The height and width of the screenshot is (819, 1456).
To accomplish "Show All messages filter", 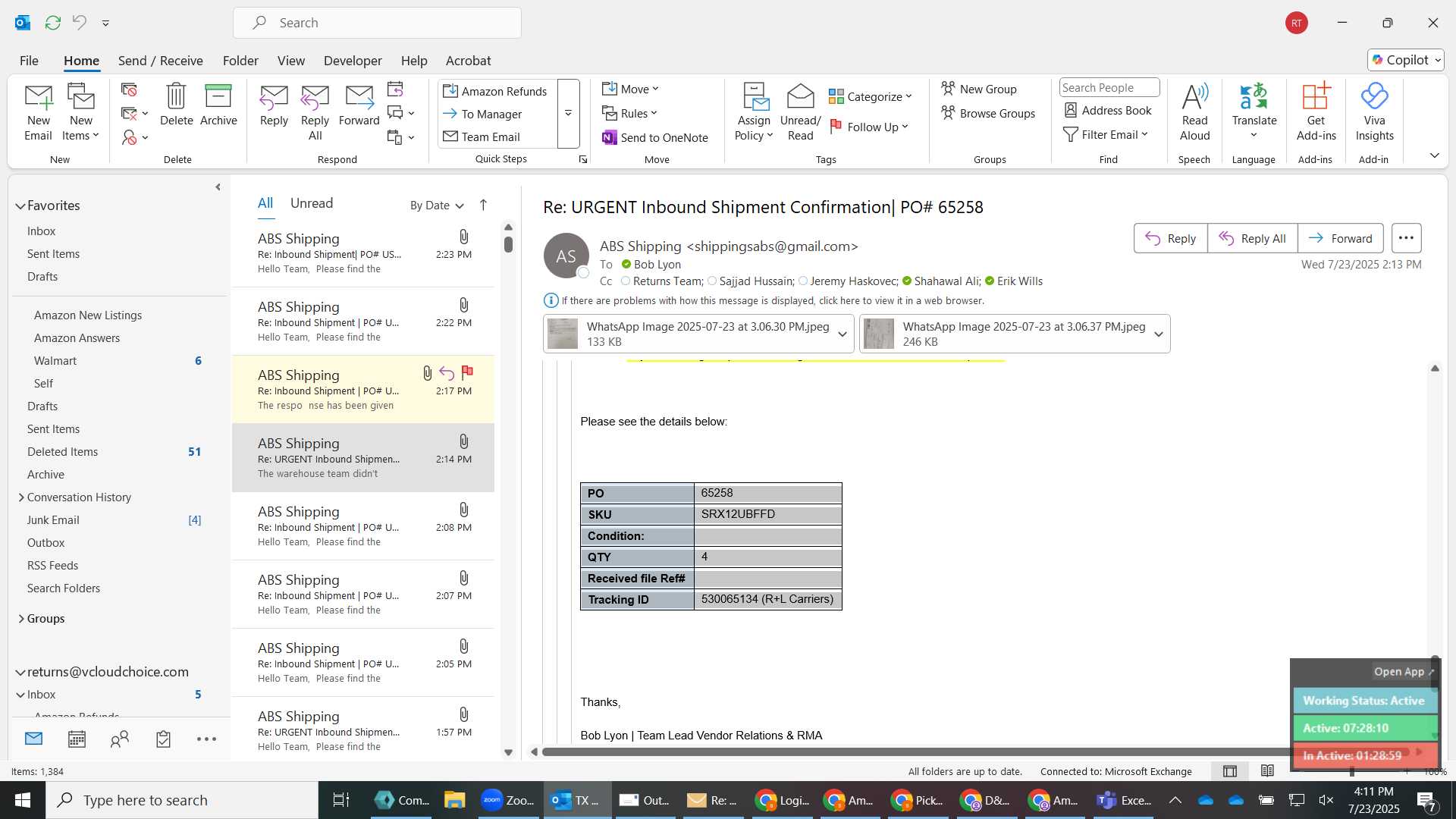I will click(265, 203).
